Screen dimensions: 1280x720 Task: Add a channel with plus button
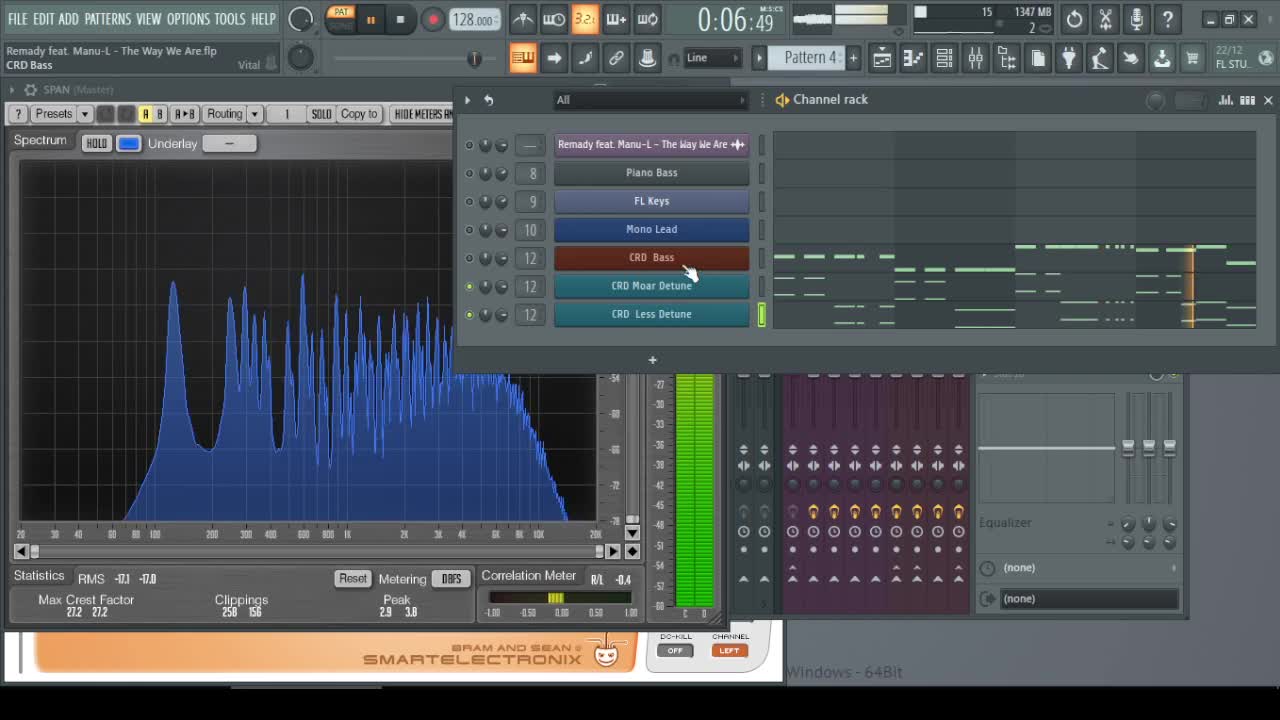(652, 360)
